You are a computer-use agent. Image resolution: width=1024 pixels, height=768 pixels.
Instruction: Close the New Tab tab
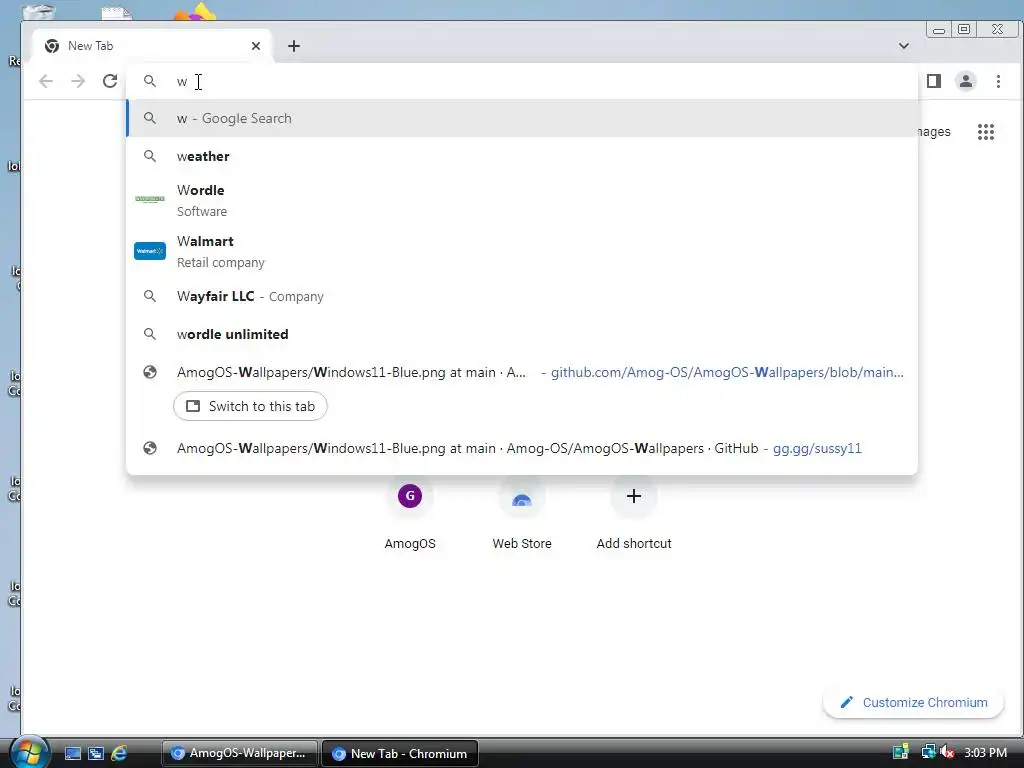click(x=256, y=46)
